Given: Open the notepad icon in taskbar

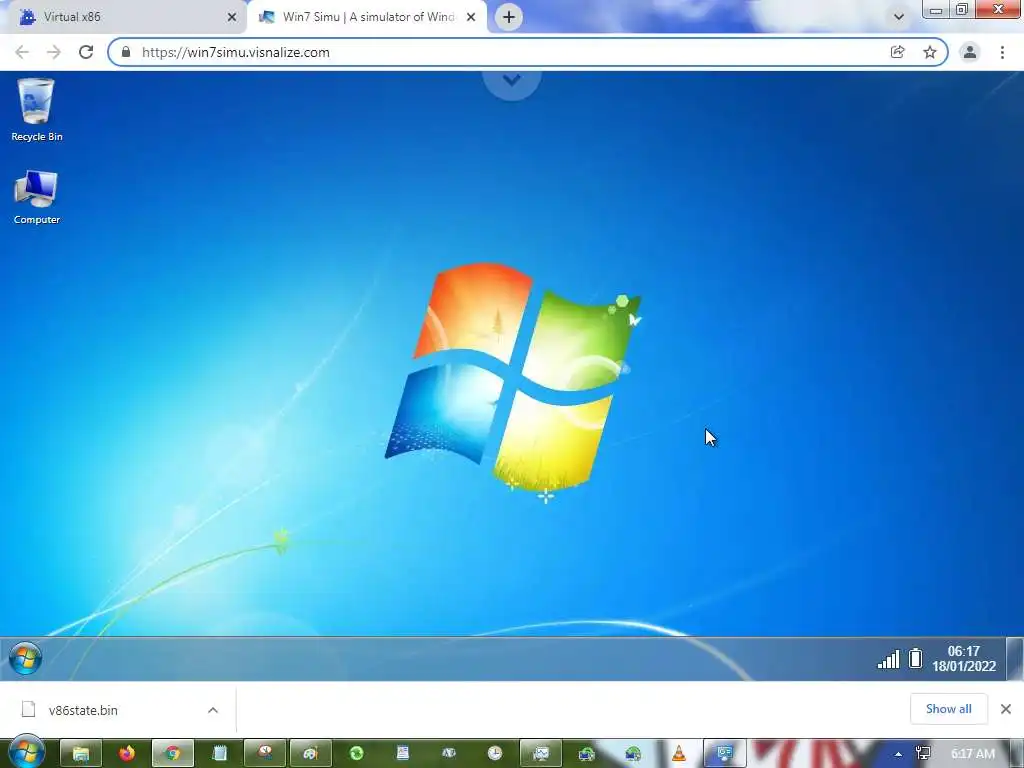Looking at the screenshot, I should pos(219,754).
